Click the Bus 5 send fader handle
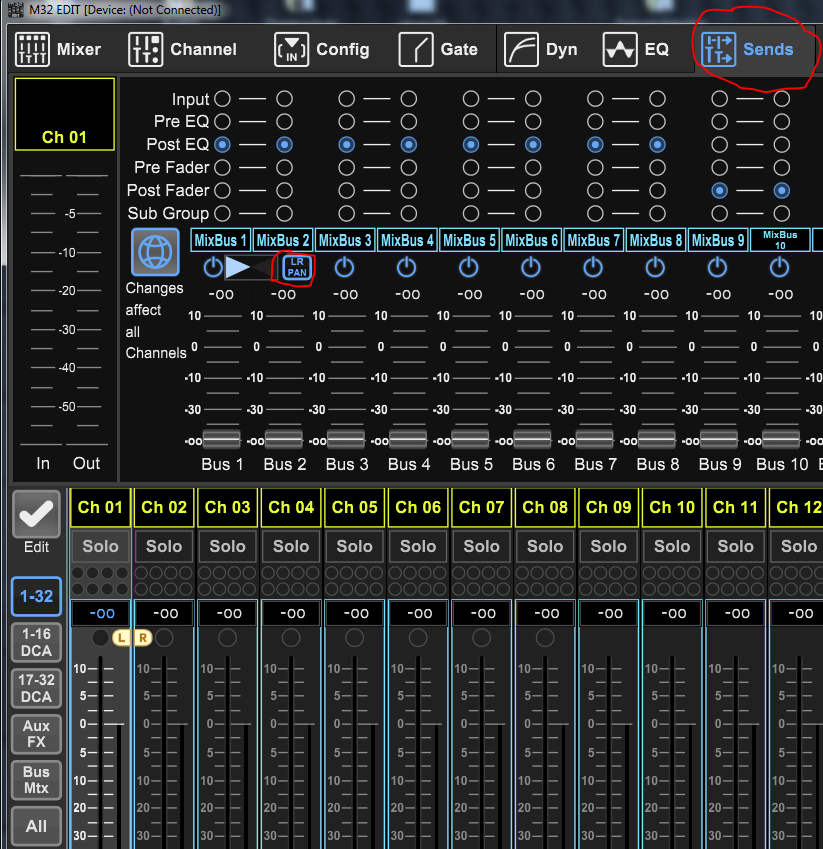 (x=470, y=439)
